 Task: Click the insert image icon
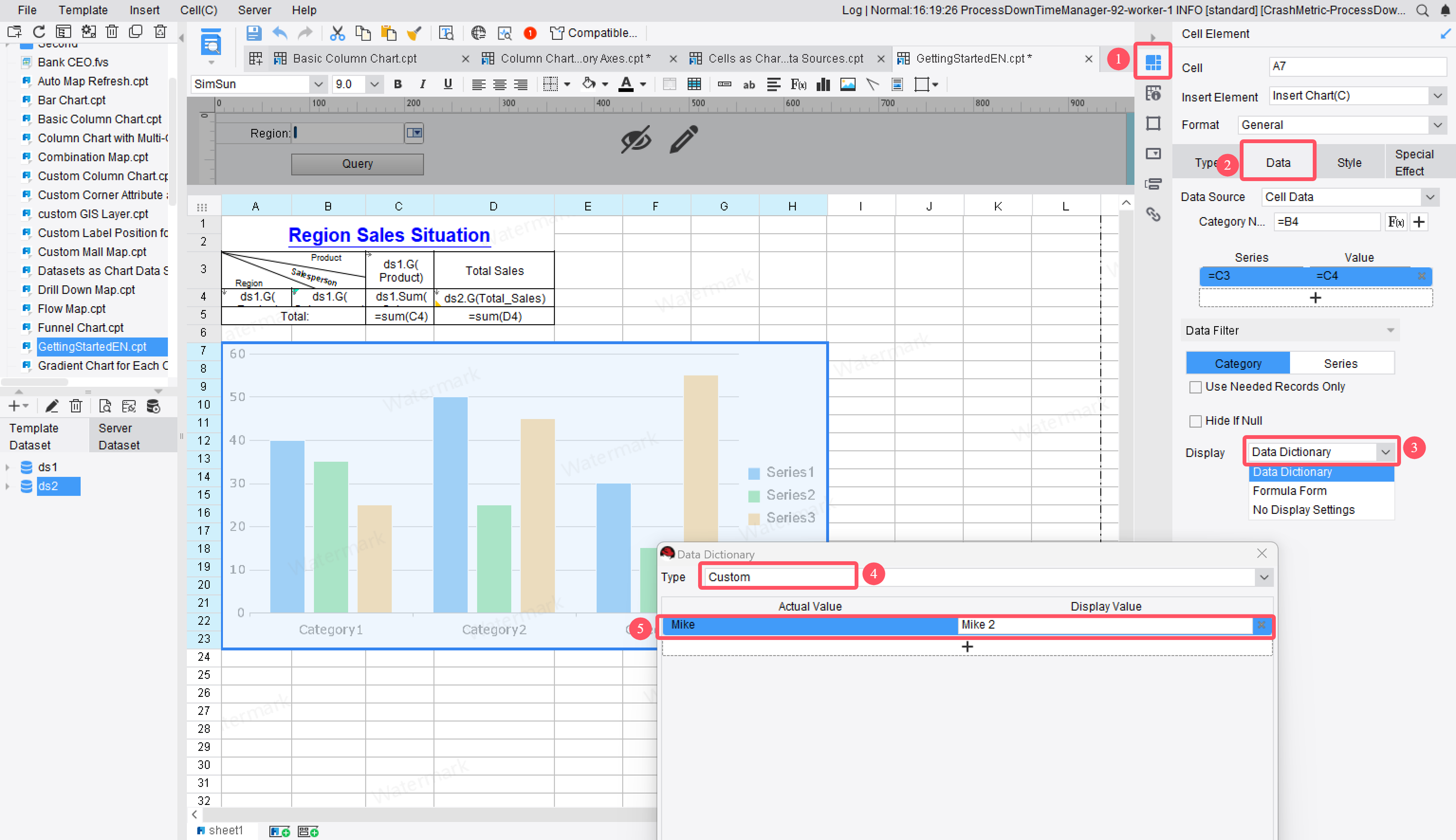coord(848,85)
